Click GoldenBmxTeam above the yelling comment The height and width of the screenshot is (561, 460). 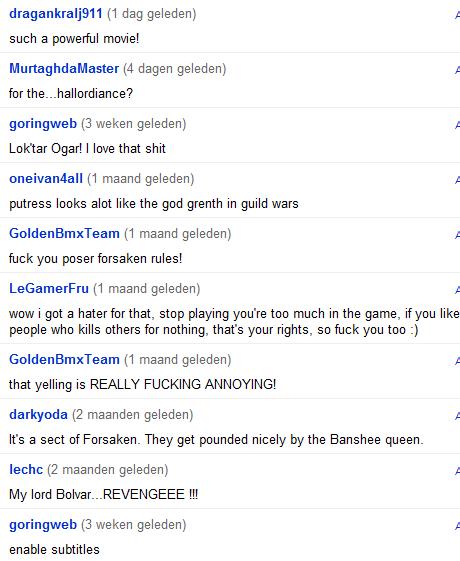64,360
